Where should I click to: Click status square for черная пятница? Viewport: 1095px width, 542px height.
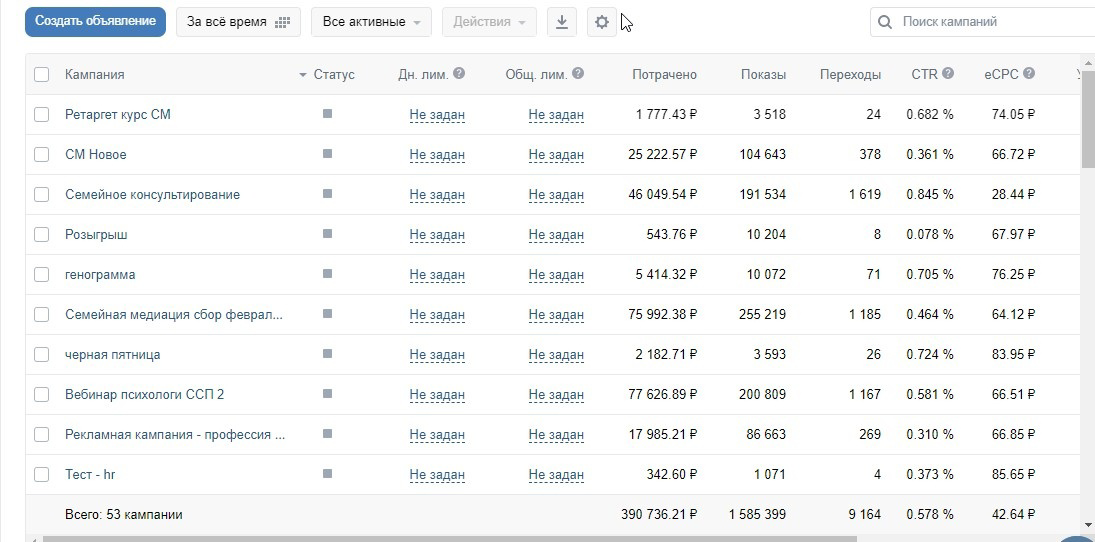pos(328,354)
